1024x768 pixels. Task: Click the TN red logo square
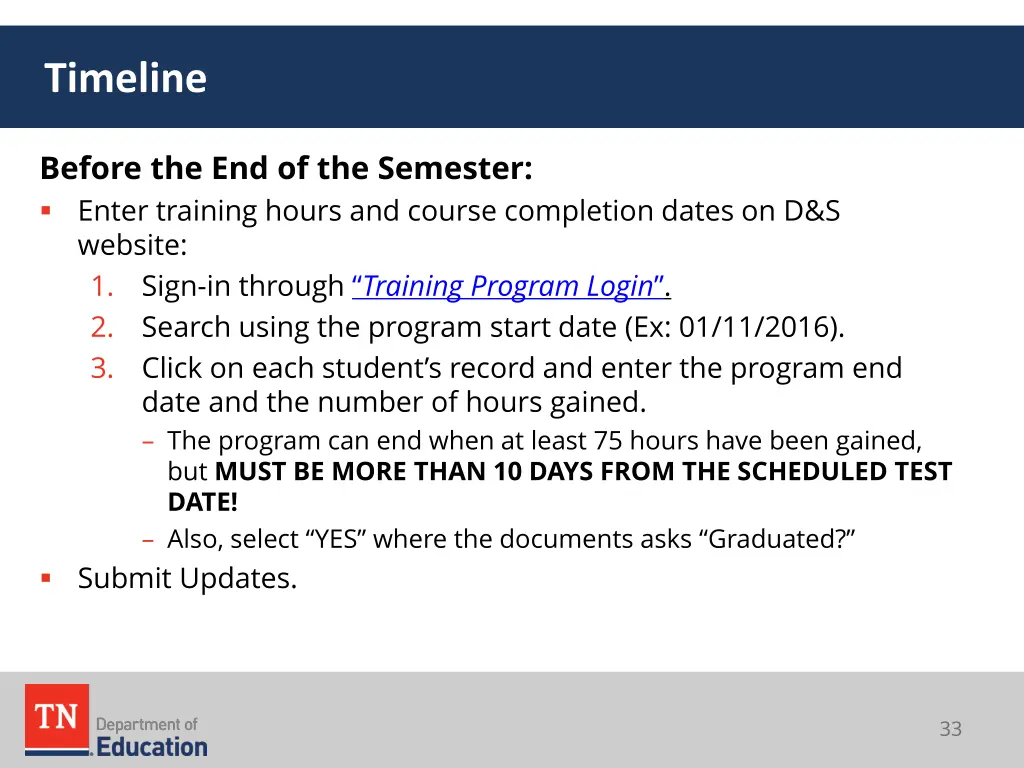click(57, 718)
